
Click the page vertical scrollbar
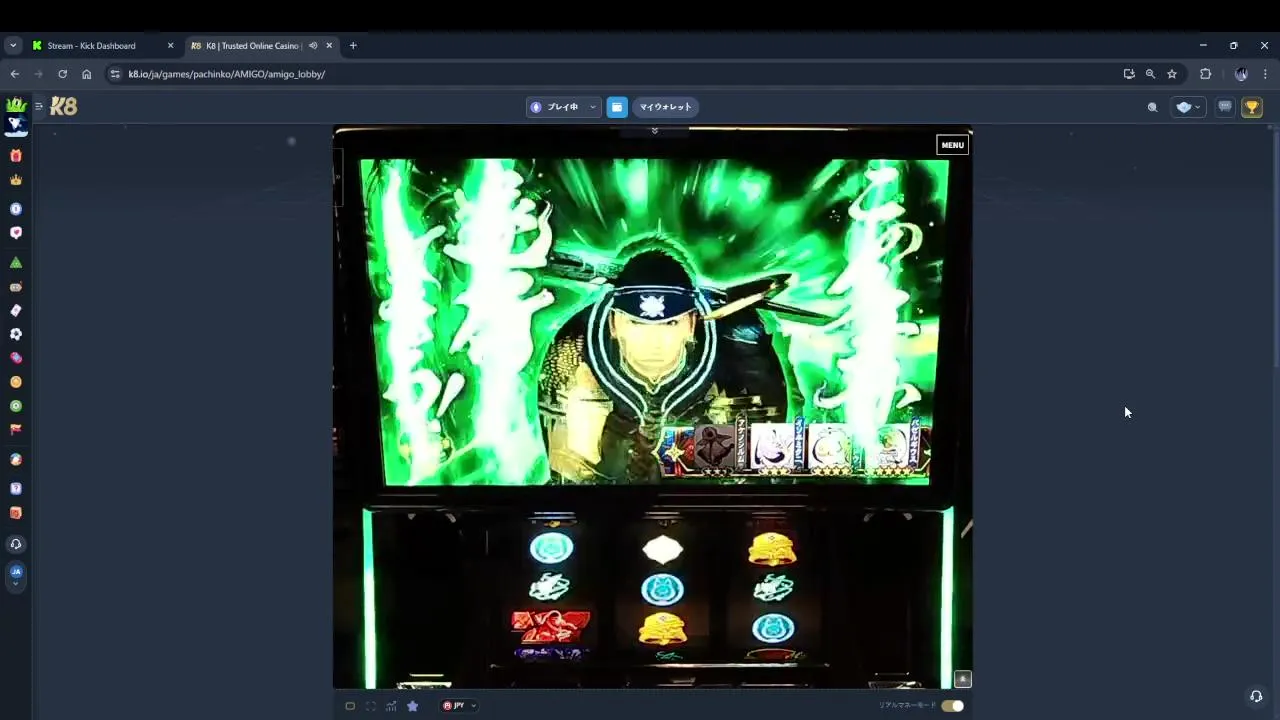click(1275, 250)
